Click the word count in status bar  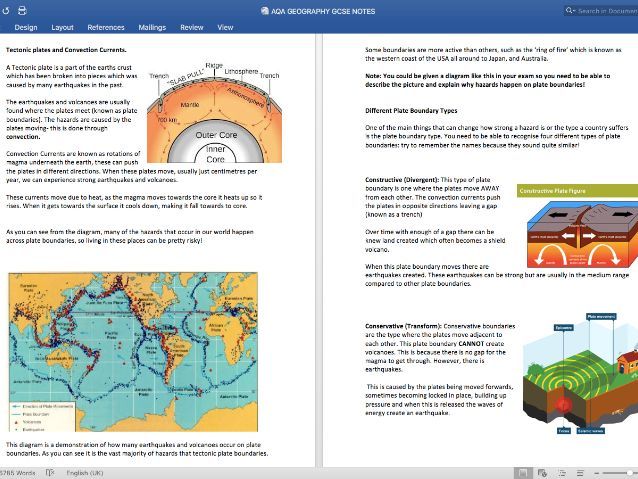point(17,473)
